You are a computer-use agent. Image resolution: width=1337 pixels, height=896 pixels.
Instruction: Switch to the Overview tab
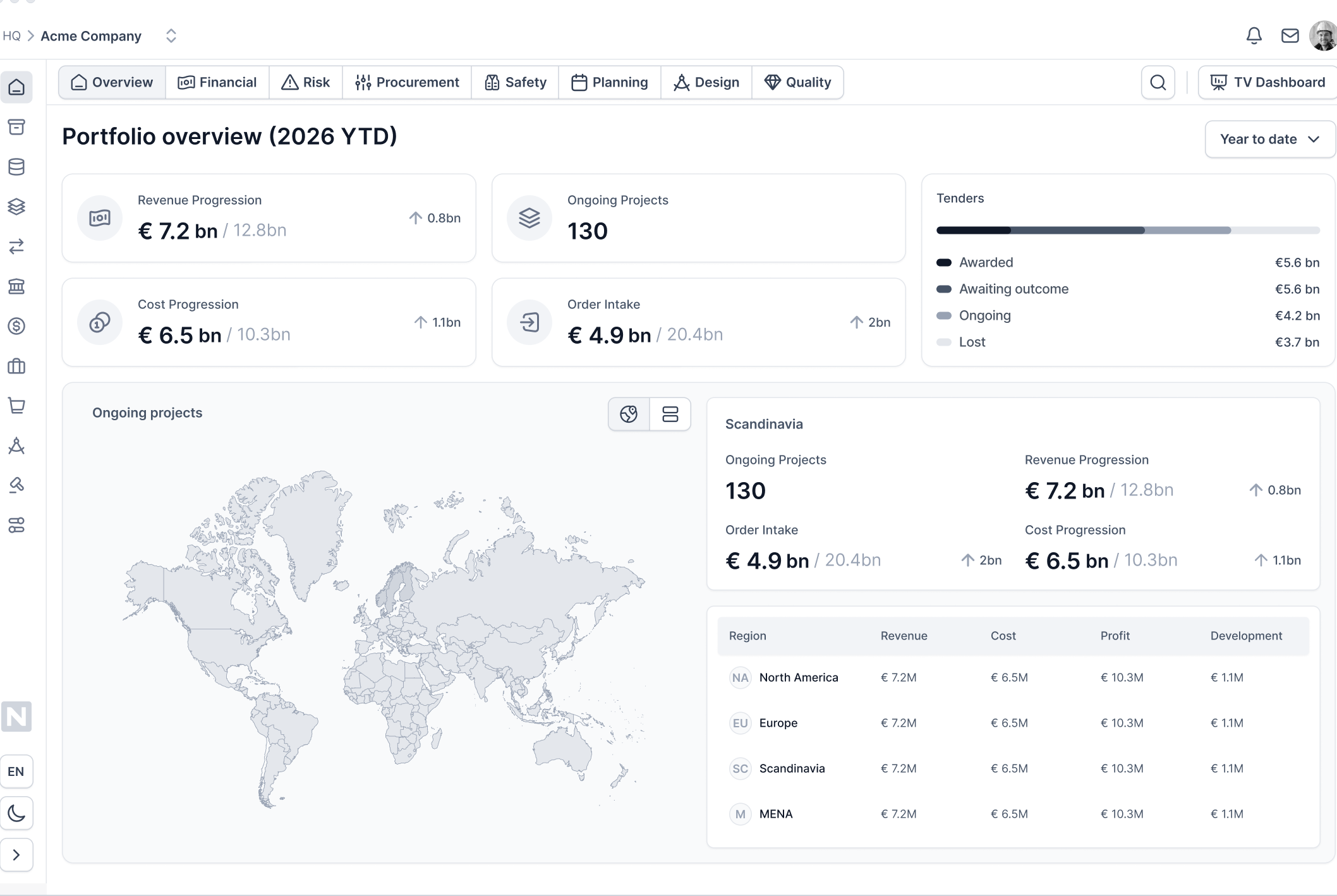pyautogui.click(x=112, y=83)
